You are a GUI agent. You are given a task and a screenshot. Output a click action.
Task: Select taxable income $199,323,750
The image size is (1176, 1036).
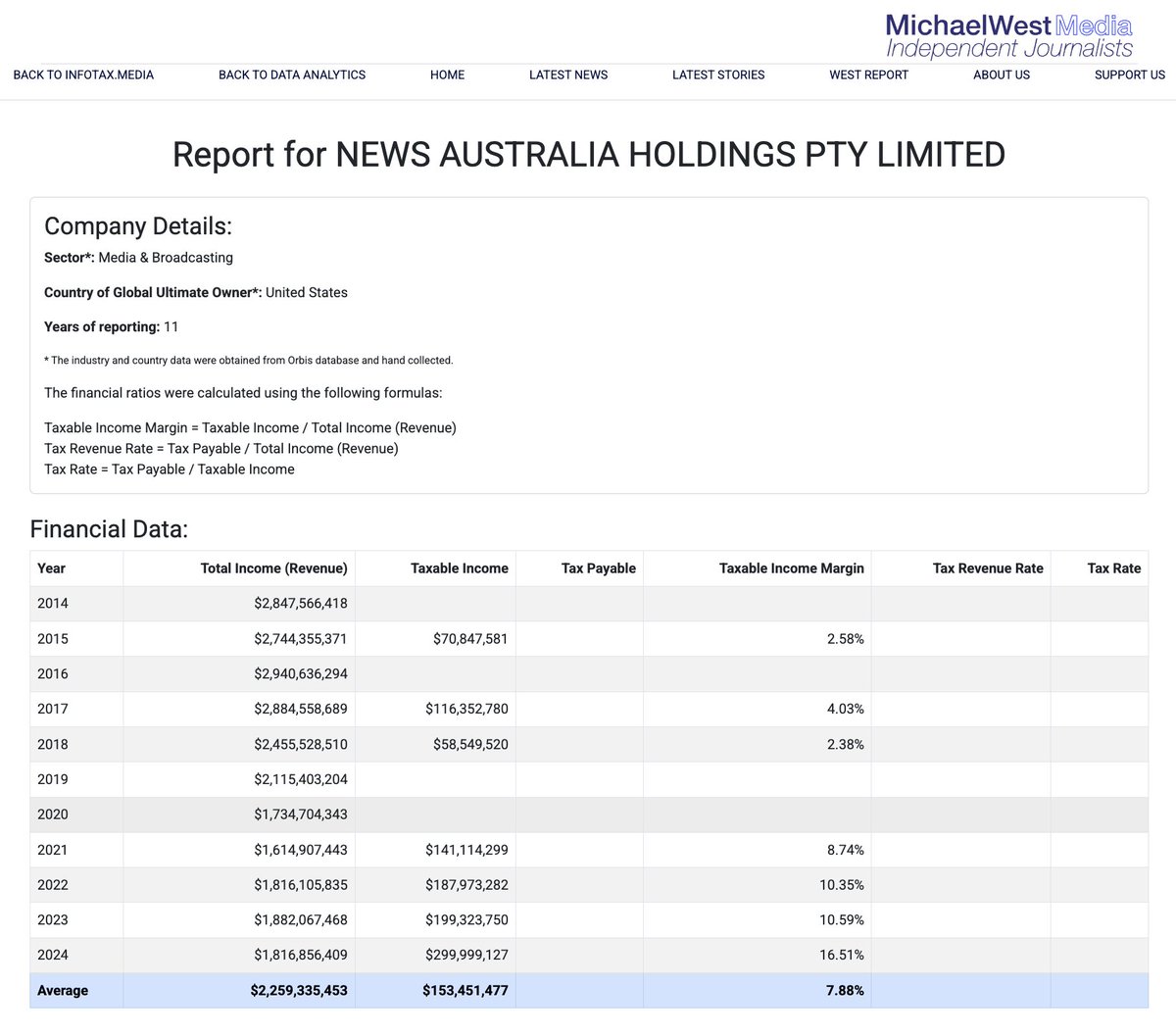(x=435, y=920)
